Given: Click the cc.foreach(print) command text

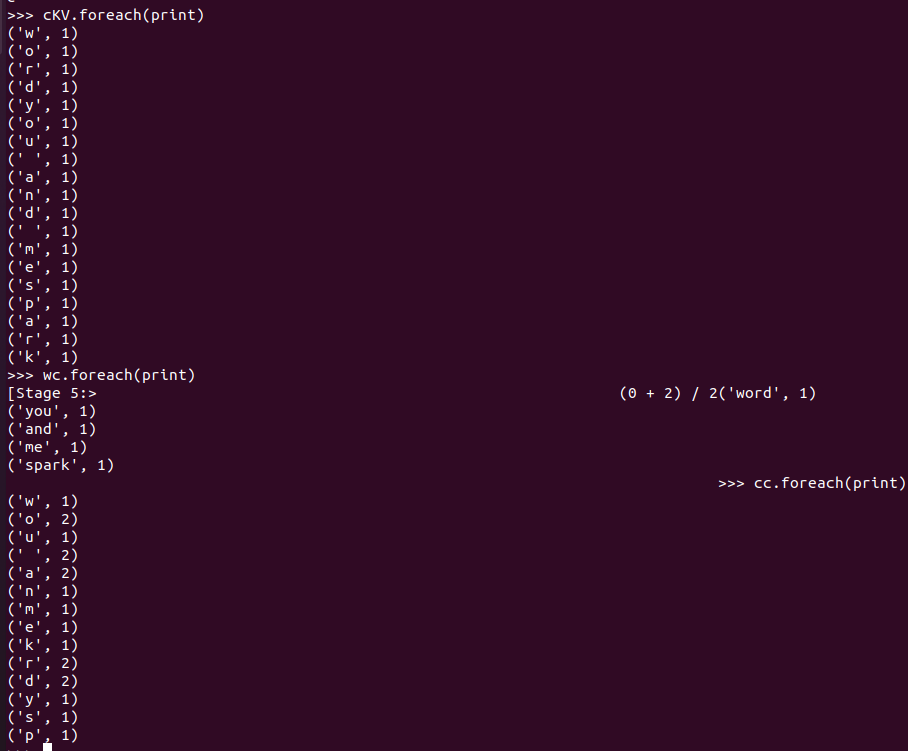Looking at the screenshot, I should pos(829,483).
